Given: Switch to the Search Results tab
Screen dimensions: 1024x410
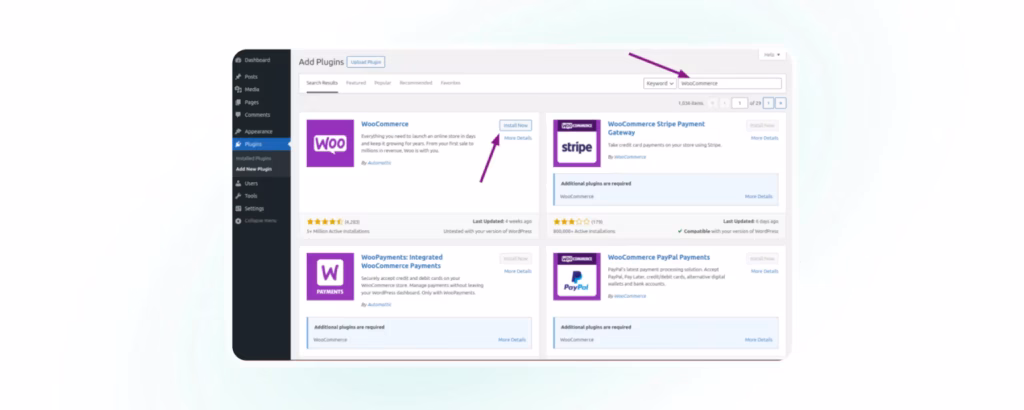Looking at the screenshot, I should click(x=322, y=84).
